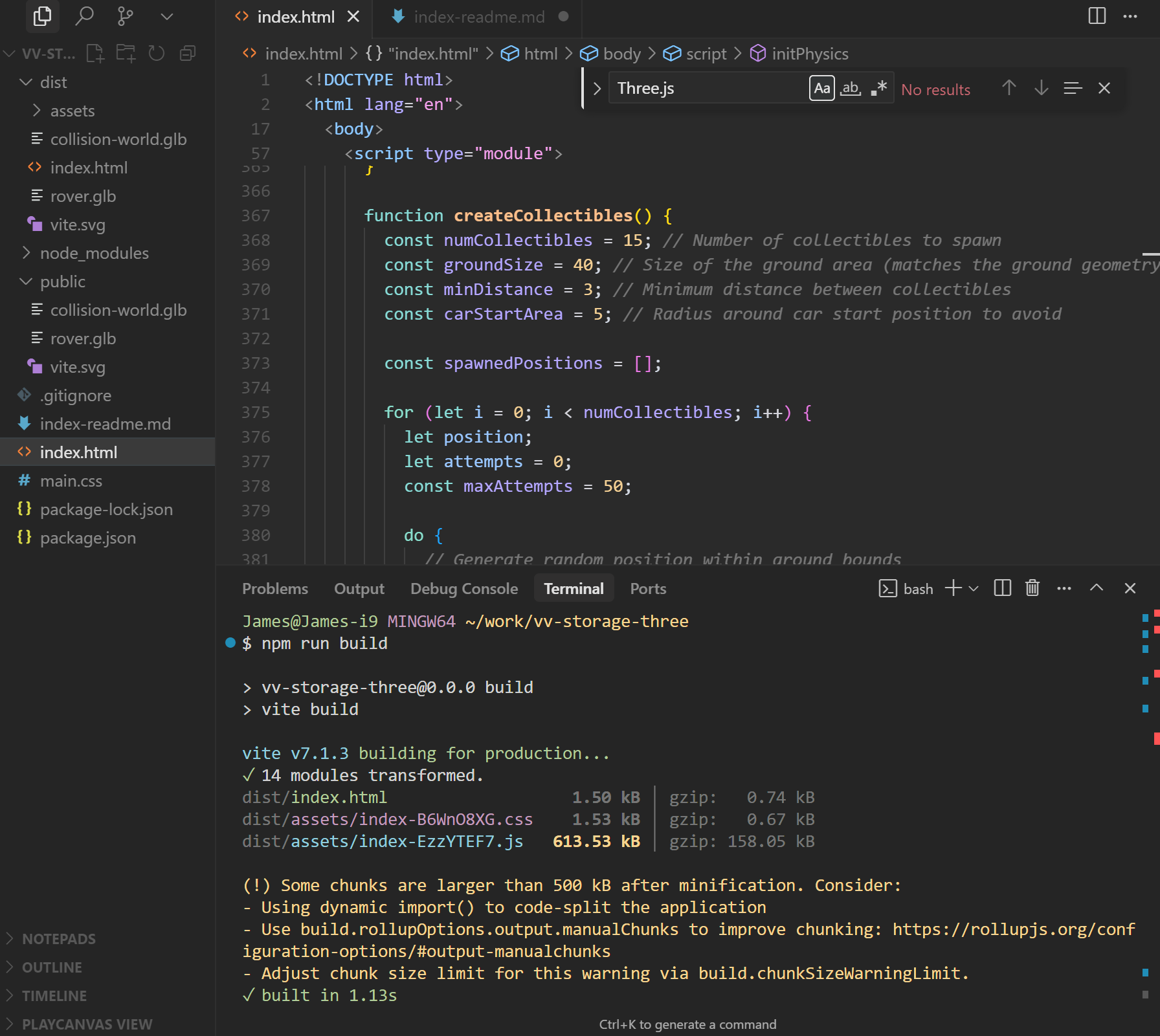Open the Search view icon
Image resolution: width=1160 pixels, height=1036 pixels.
pyautogui.click(x=84, y=16)
